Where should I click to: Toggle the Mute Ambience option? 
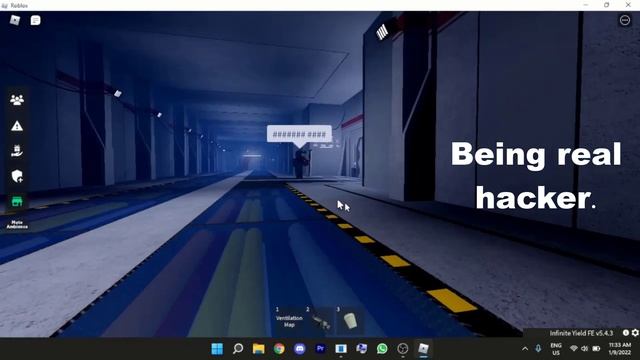click(x=17, y=224)
